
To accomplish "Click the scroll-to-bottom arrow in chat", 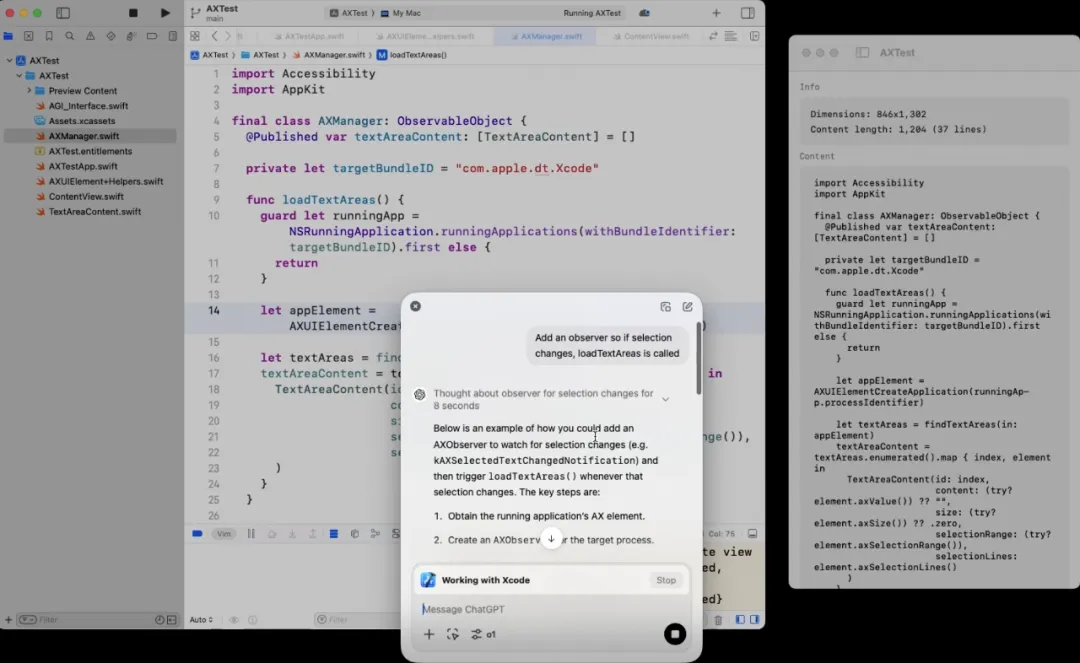I will [551, 539].
